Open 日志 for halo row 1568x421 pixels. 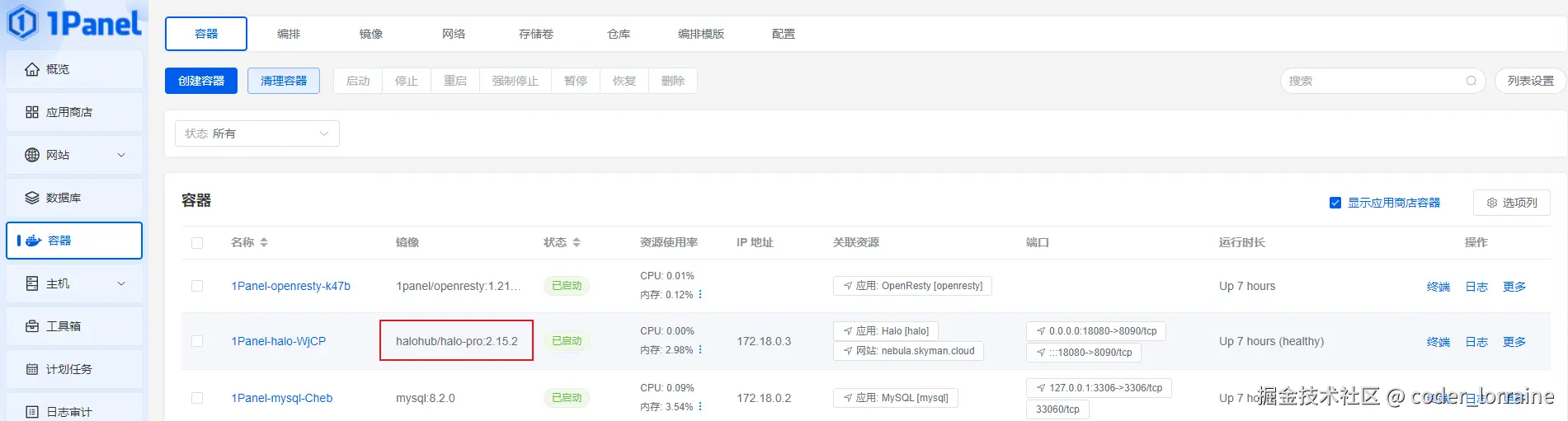click(1476, 342)
